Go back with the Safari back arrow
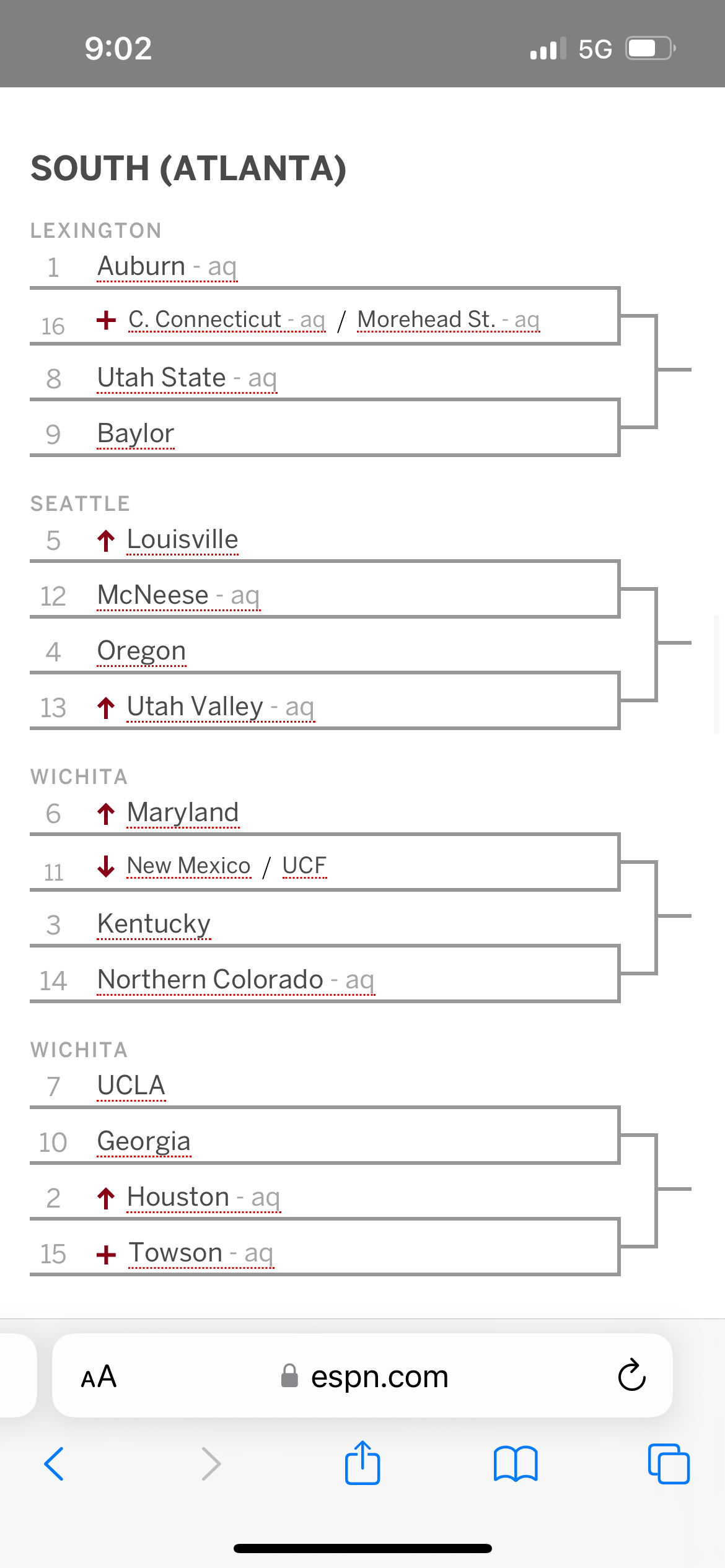The width and height of the screenshot is (725, 1568). [x=55, y=1464]
